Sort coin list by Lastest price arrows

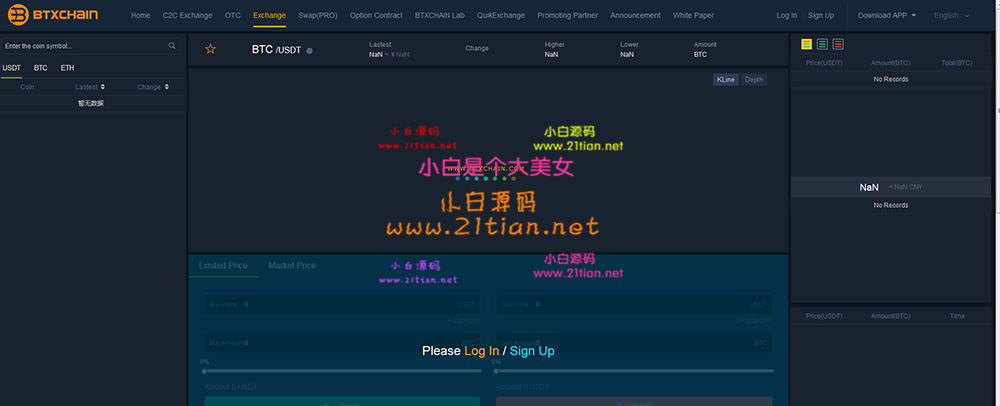[x=103, y=87]
